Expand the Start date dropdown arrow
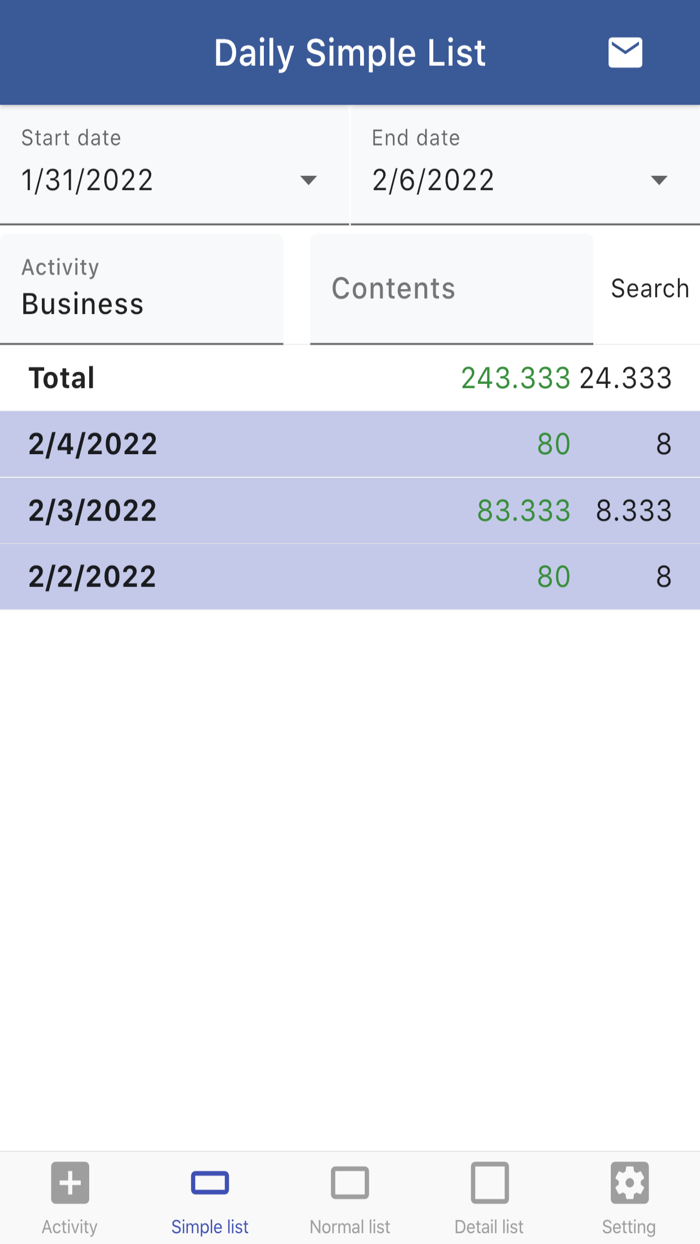The height and width of the screenshot is (1244, 700). [x=308, y=181]
